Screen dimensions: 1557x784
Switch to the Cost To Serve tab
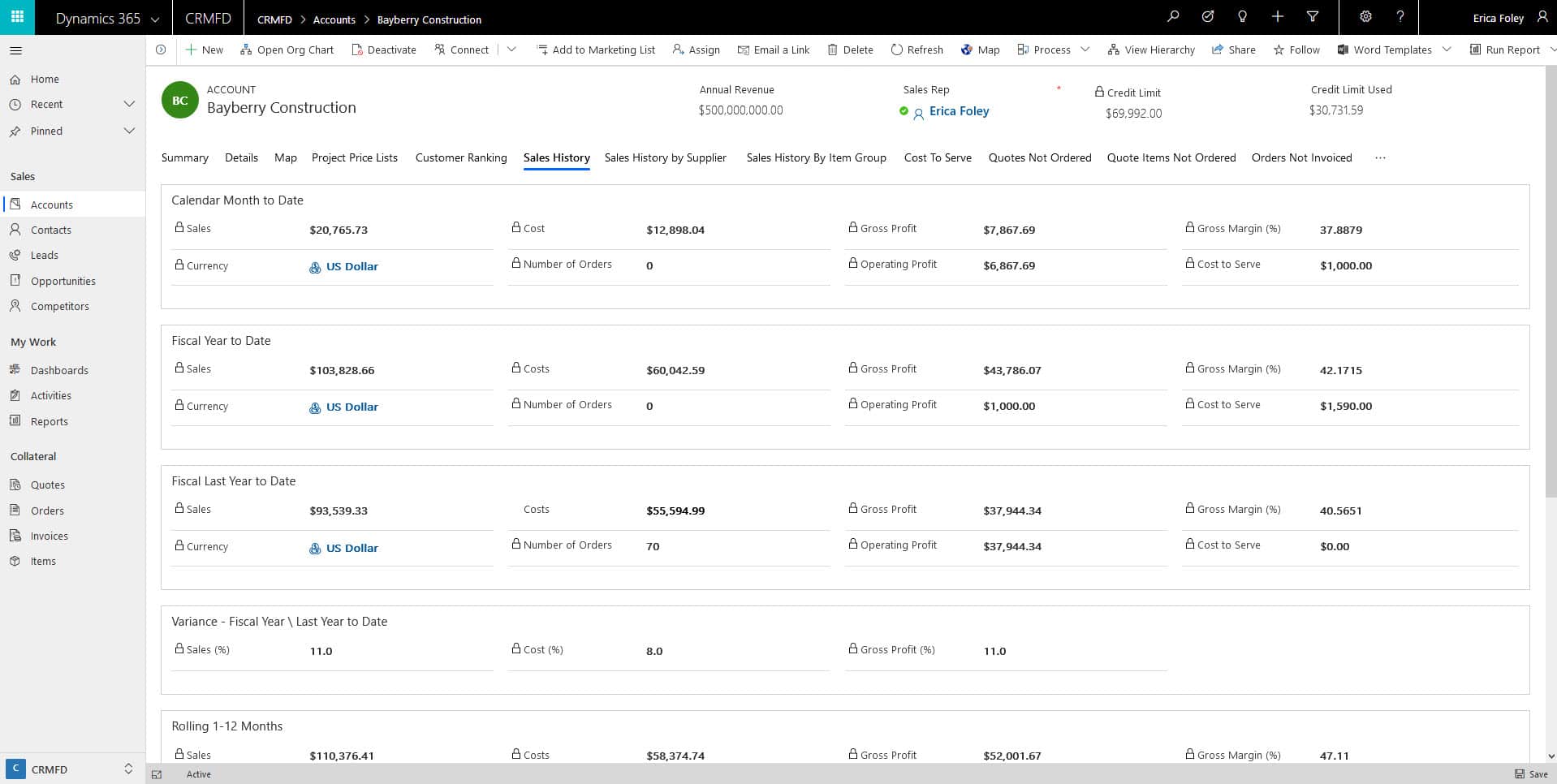click(938, 157)
